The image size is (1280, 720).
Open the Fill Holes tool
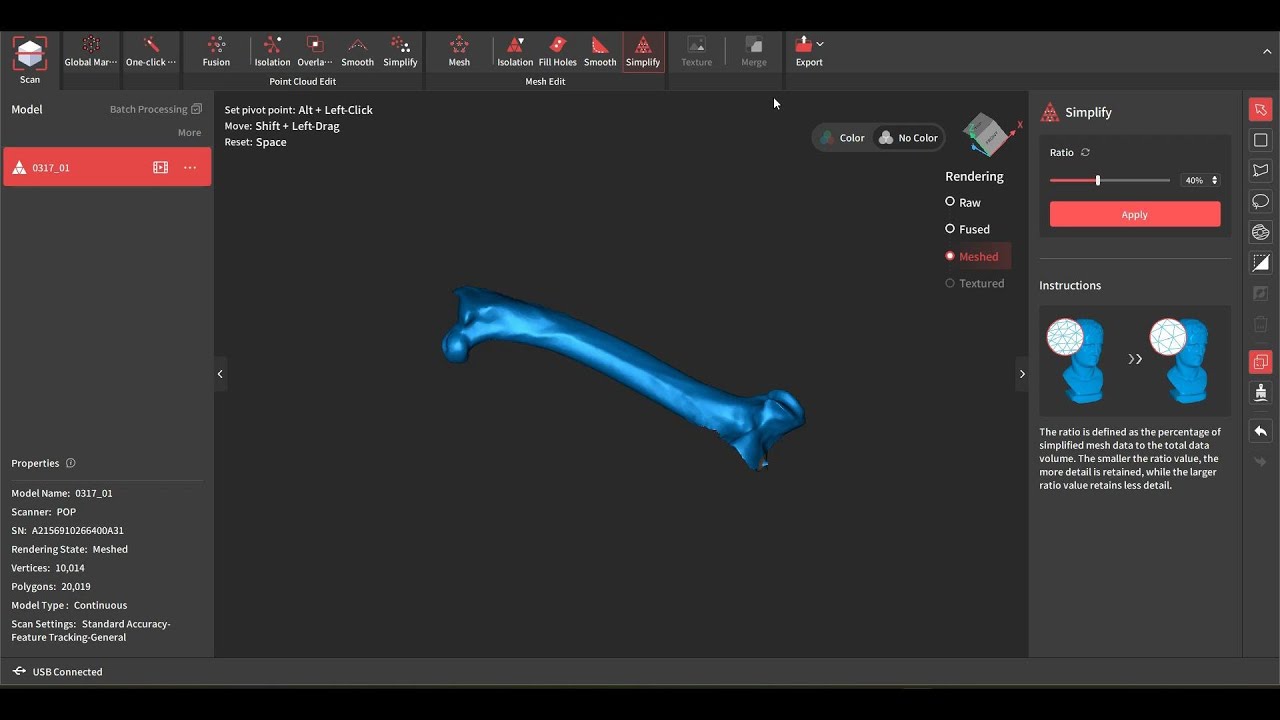click(x=558, y=52)
